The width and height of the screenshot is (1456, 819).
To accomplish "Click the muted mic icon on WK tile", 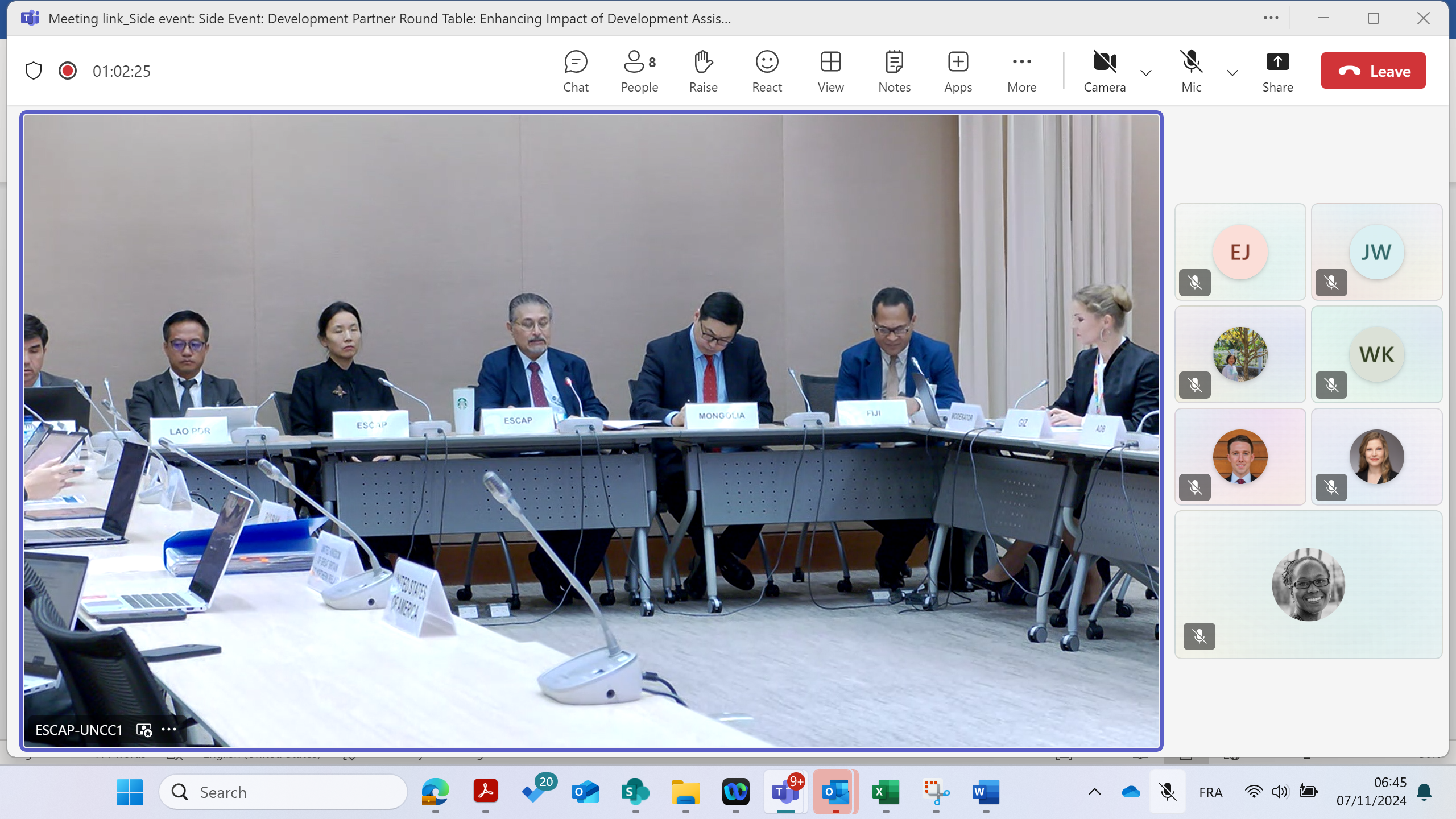I will (1331, 385).
